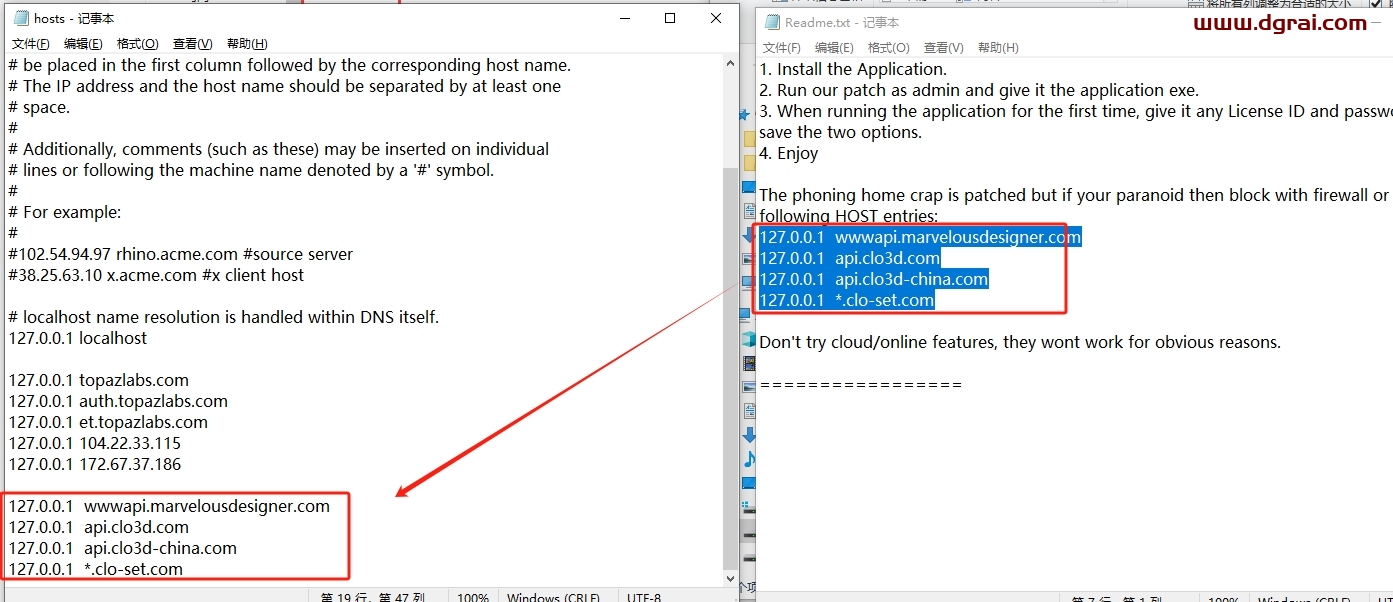Close the hosts Notepad window
This screenshot has height=602, width=1393.
click(x=716, y=18)
